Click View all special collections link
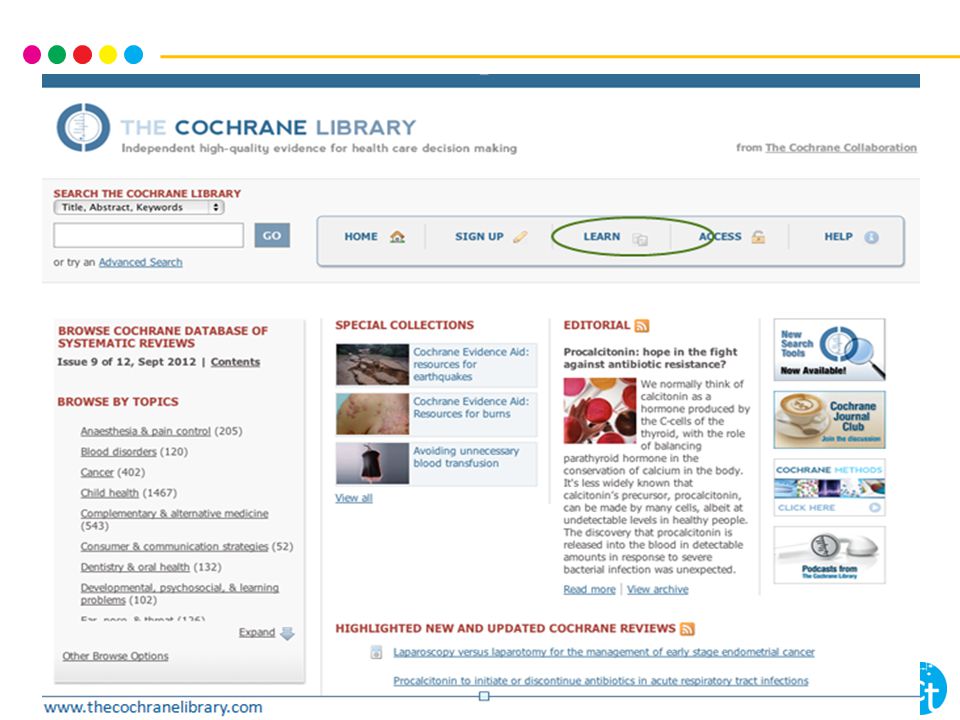This screenshot has width=960, height=720. click(354, 498)
